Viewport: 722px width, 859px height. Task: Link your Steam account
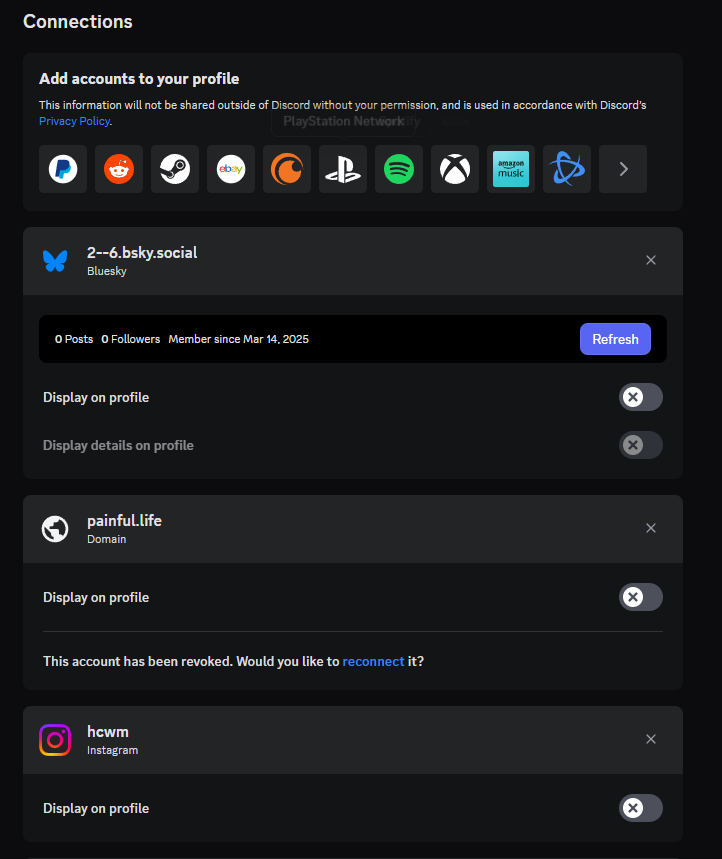click(x=175, y=169)
